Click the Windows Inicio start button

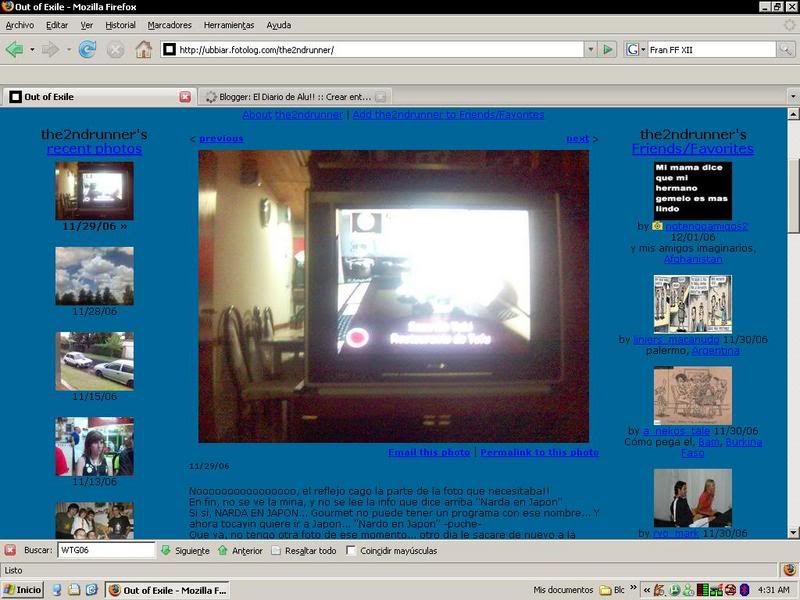(22, 590)
